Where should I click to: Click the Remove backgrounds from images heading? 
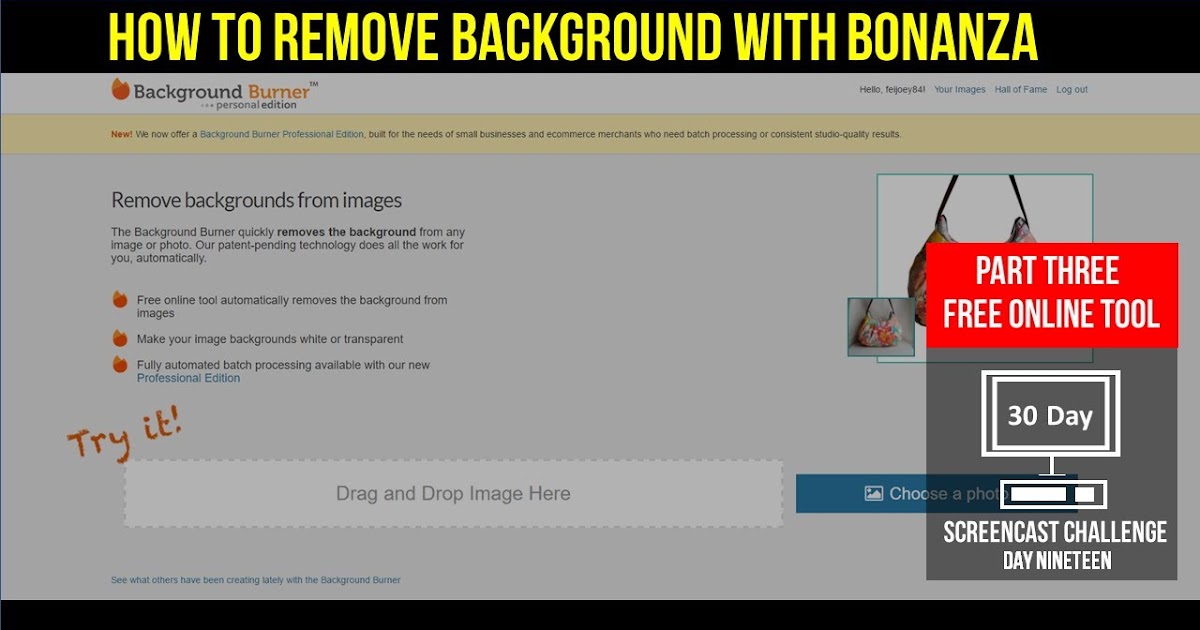click(256, 200)
